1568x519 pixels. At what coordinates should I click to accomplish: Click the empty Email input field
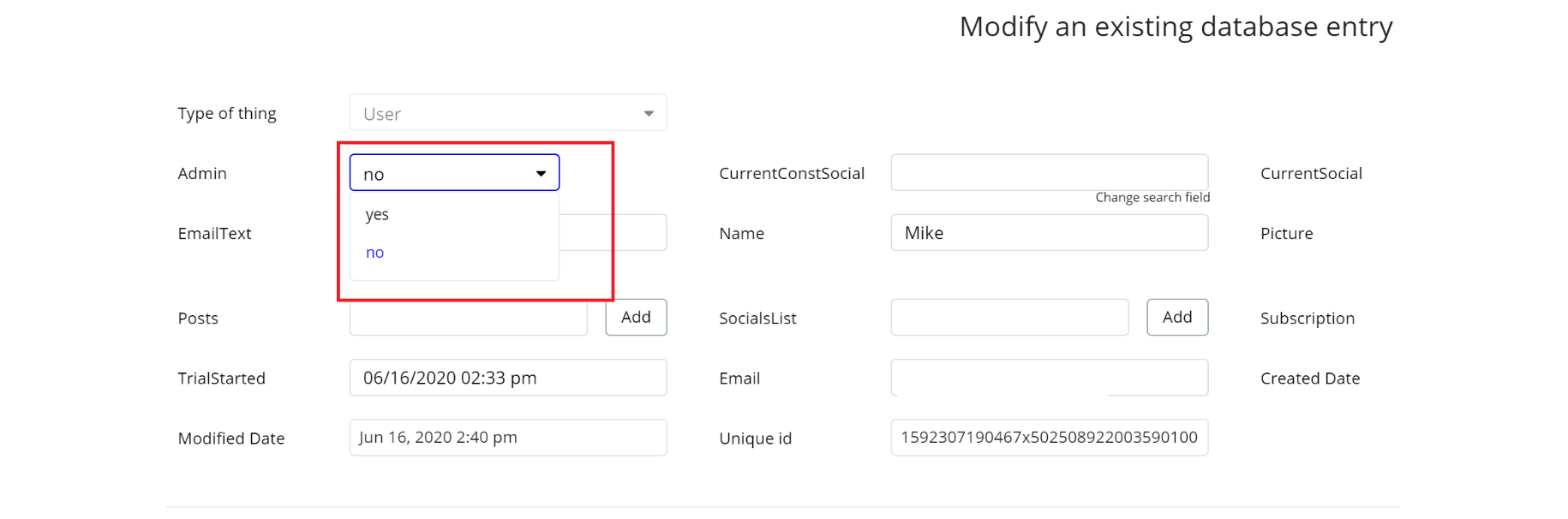[x=1050, y=378]
